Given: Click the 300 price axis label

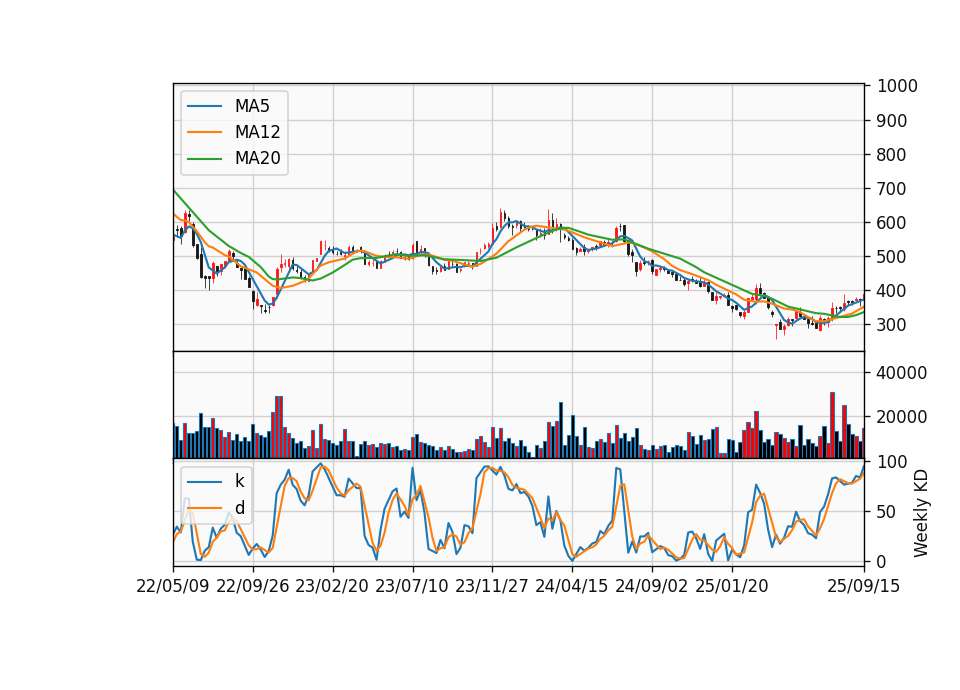Looking at the screenshot, I should [x=892, y=325].
